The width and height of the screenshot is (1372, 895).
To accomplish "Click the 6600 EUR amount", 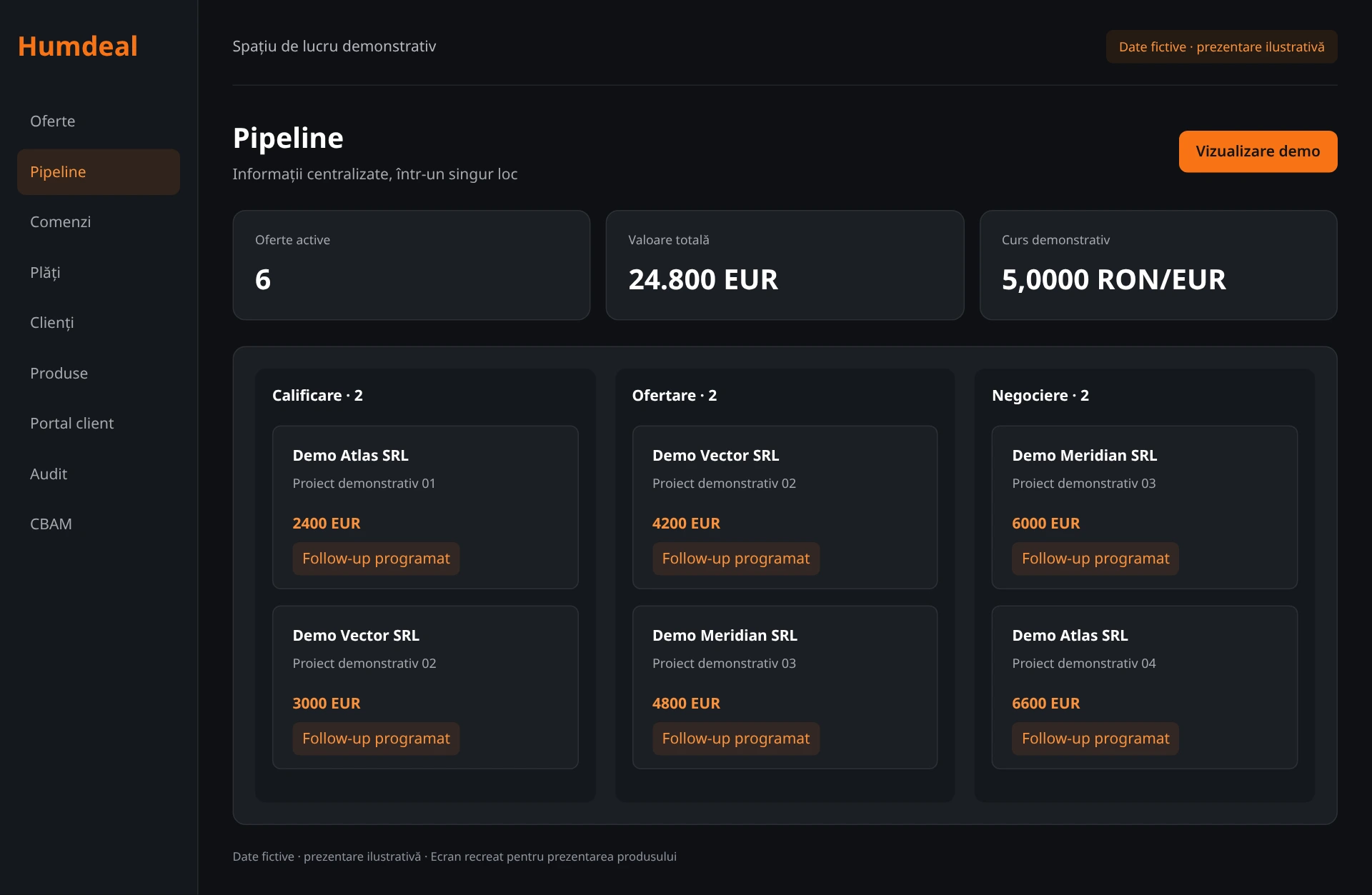I will (1046, 704).
